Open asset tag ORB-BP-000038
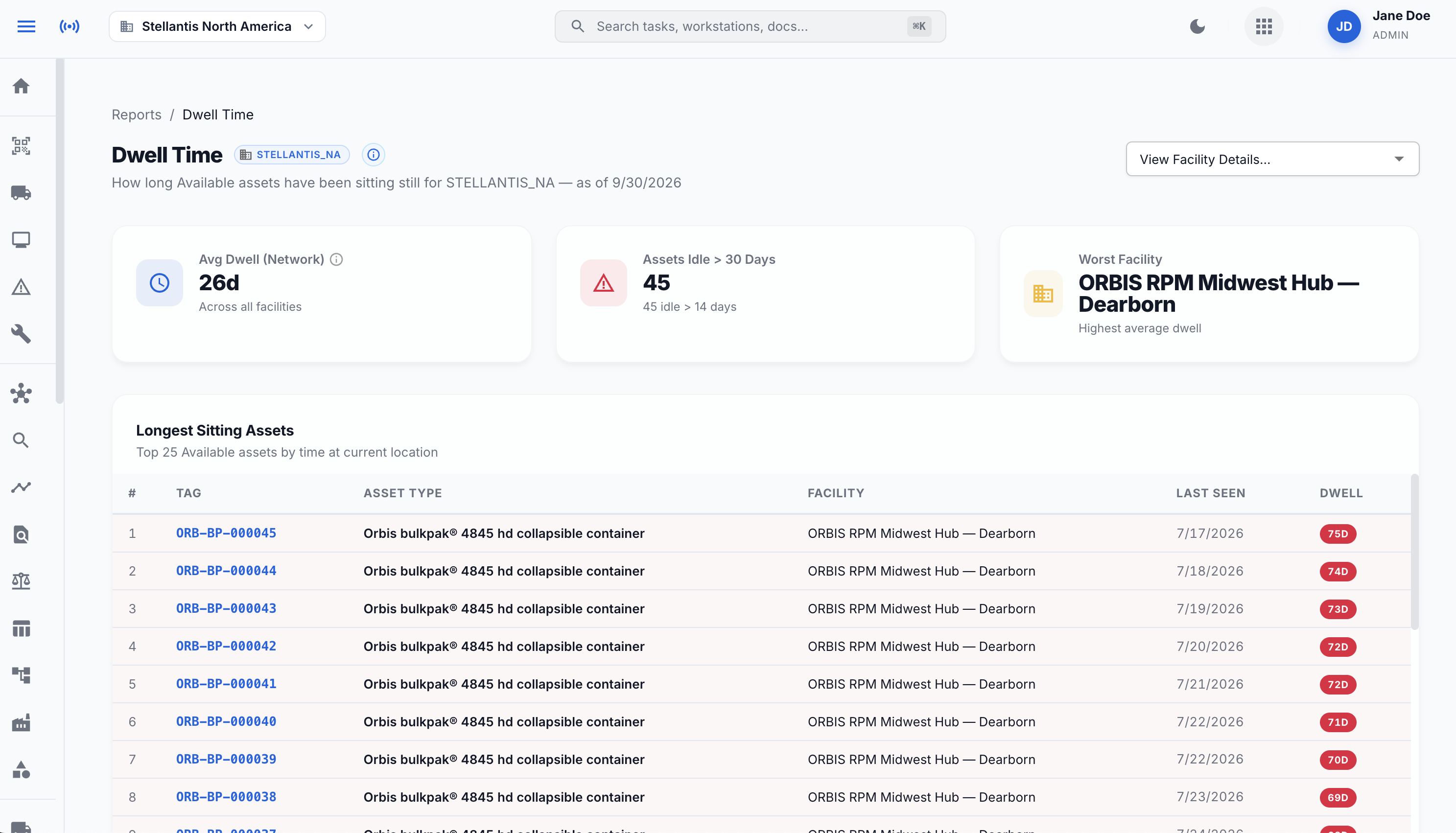This screenshot has height=833, width=1456. pyautogui.click(x=226, y=797)
